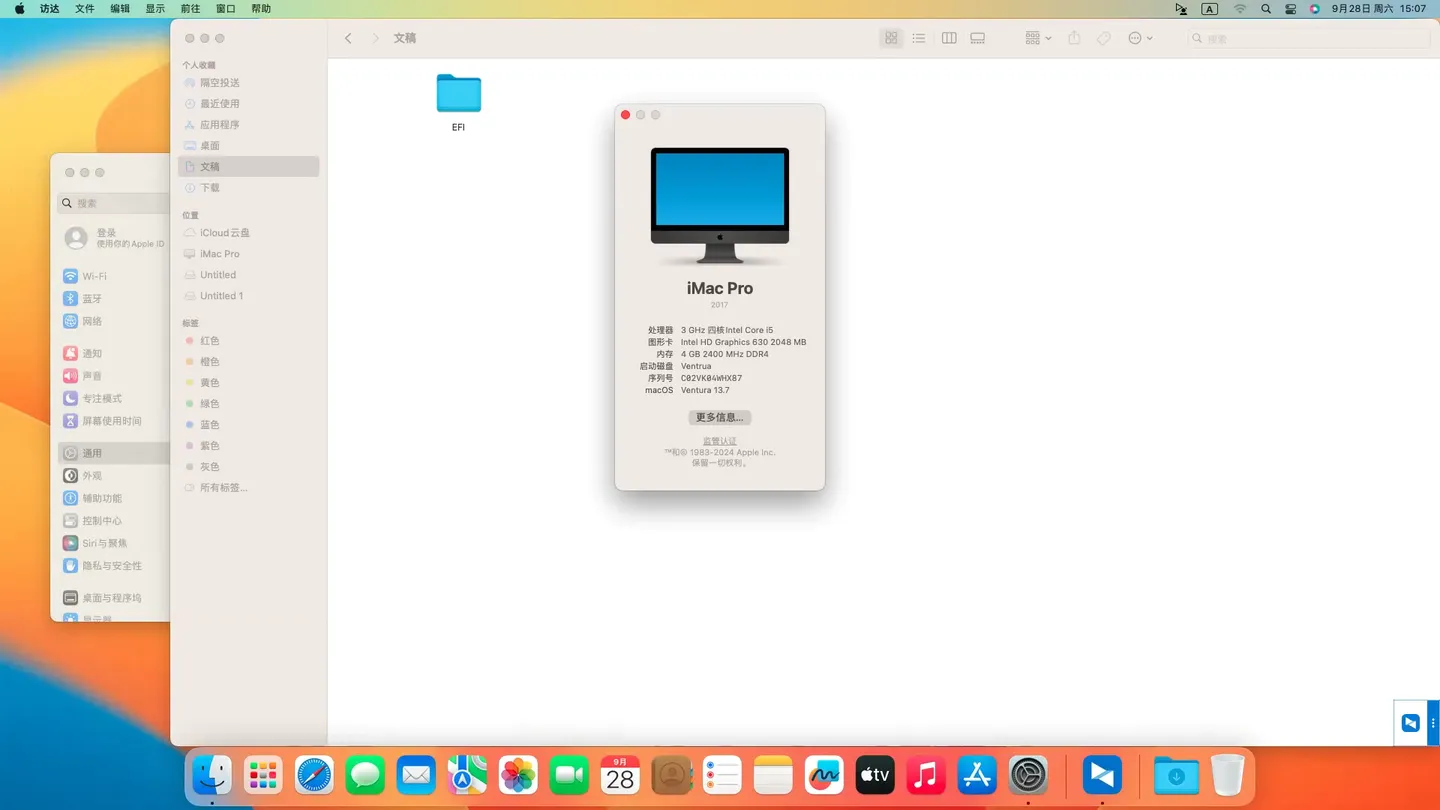
Task: Open Siri与聚焦 in System Settings
Action: (x=114, y=543)
